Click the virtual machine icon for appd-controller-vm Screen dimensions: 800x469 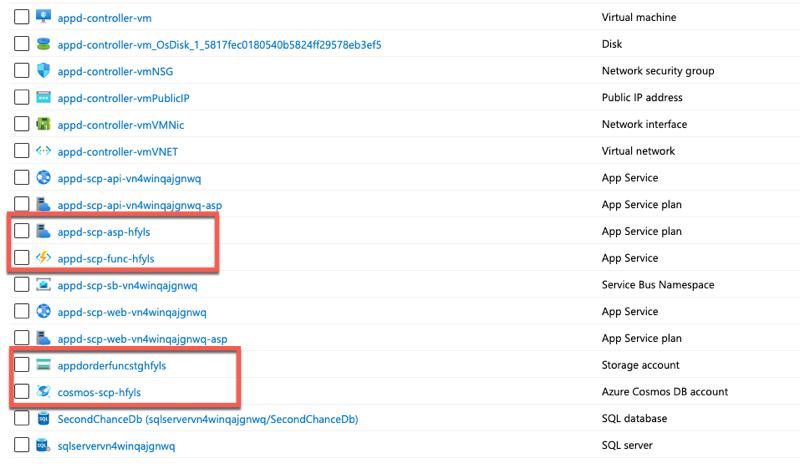point(43,16)
